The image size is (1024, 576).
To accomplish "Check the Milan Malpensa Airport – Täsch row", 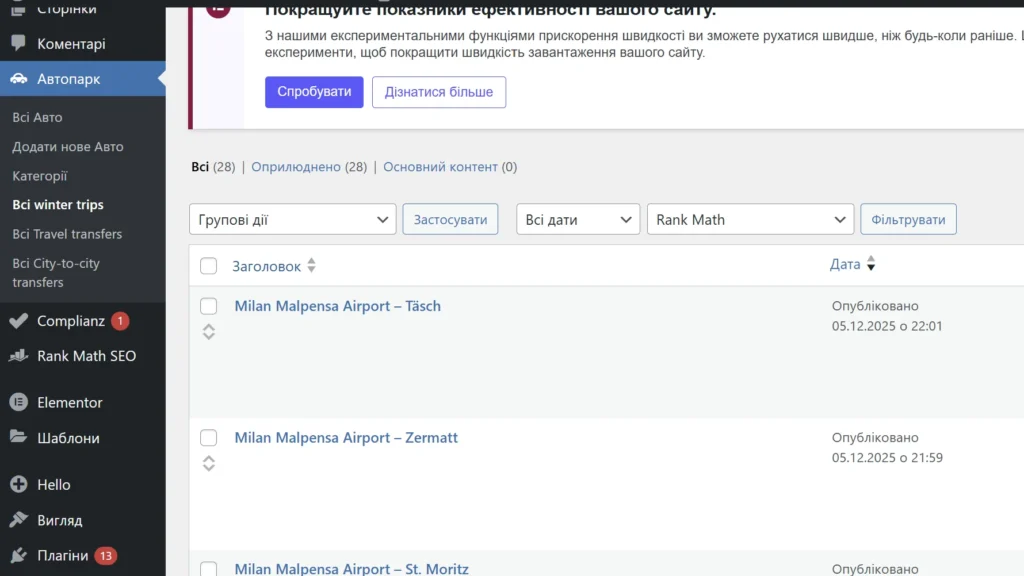I will point(208,306).
